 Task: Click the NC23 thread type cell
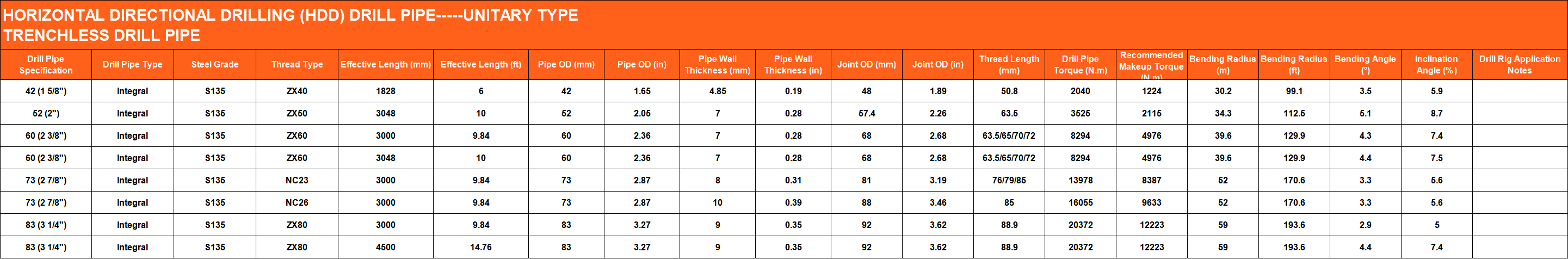(297, 181)
